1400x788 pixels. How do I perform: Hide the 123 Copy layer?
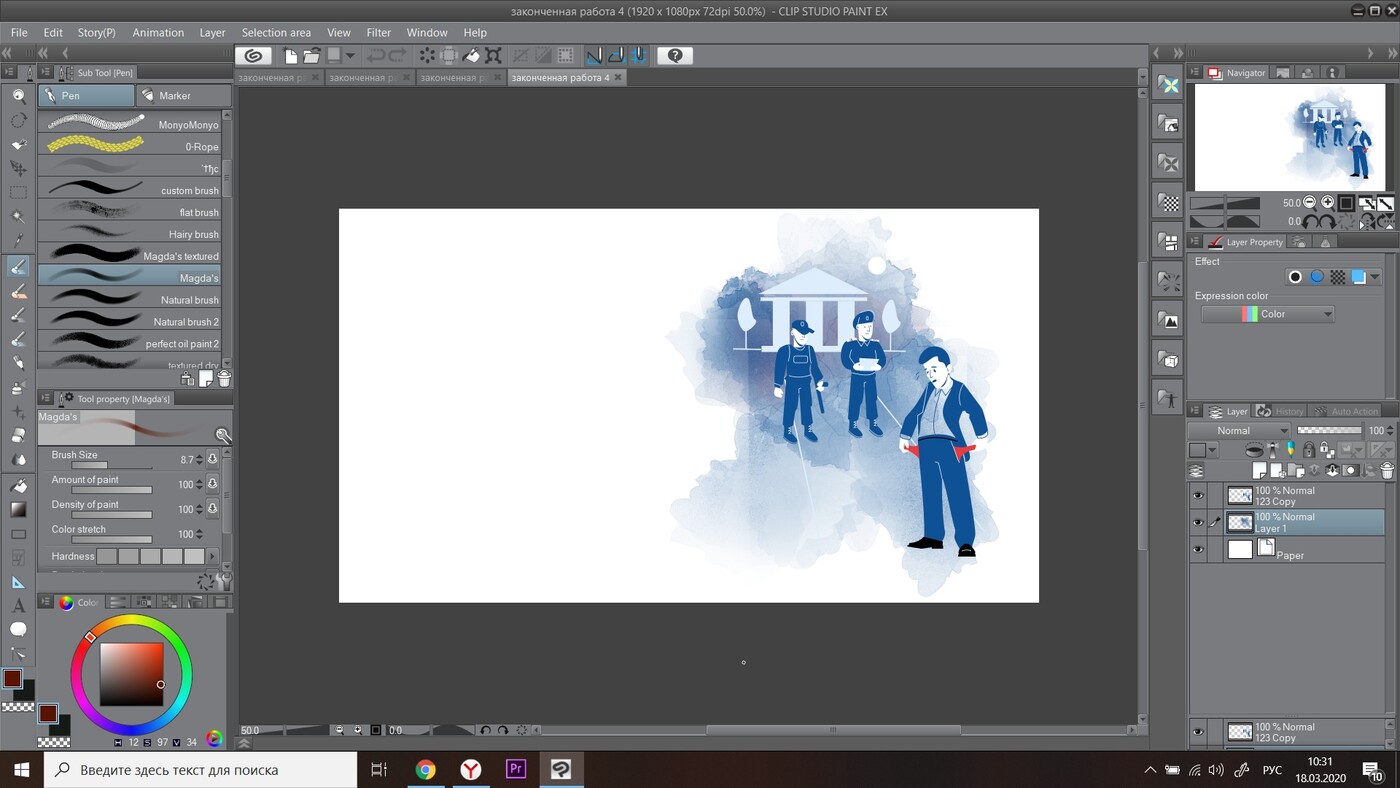pos(1198,496)
